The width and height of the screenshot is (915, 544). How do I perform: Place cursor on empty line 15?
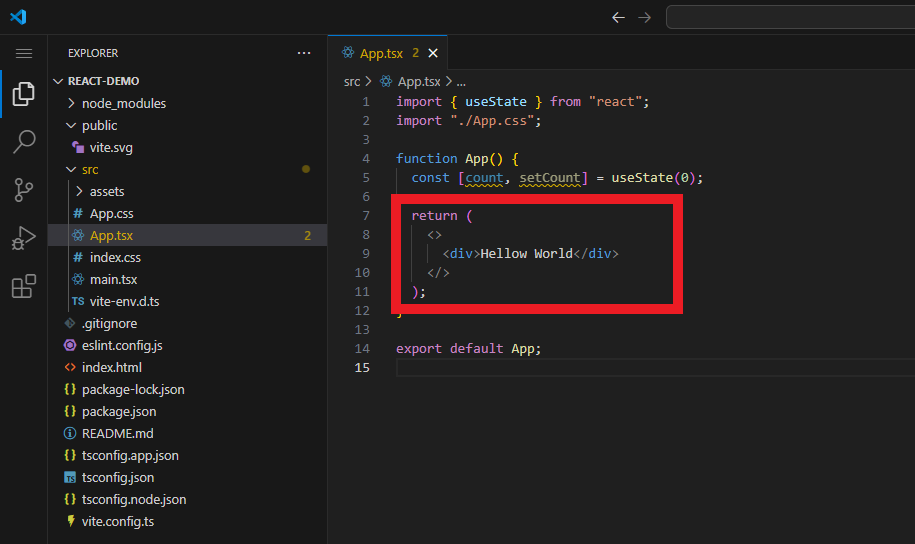click(654, 368)
